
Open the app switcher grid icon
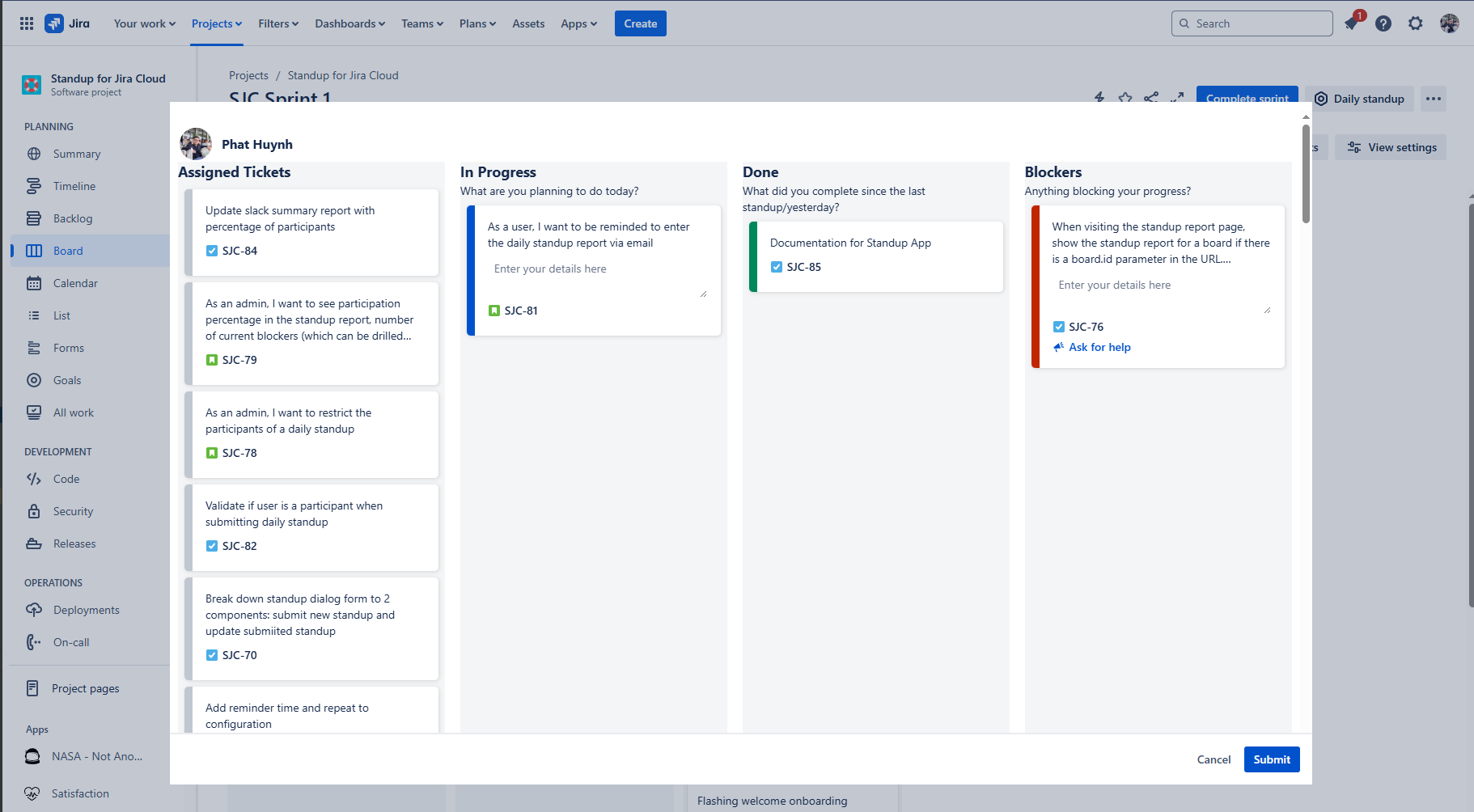tap(27, 23)
